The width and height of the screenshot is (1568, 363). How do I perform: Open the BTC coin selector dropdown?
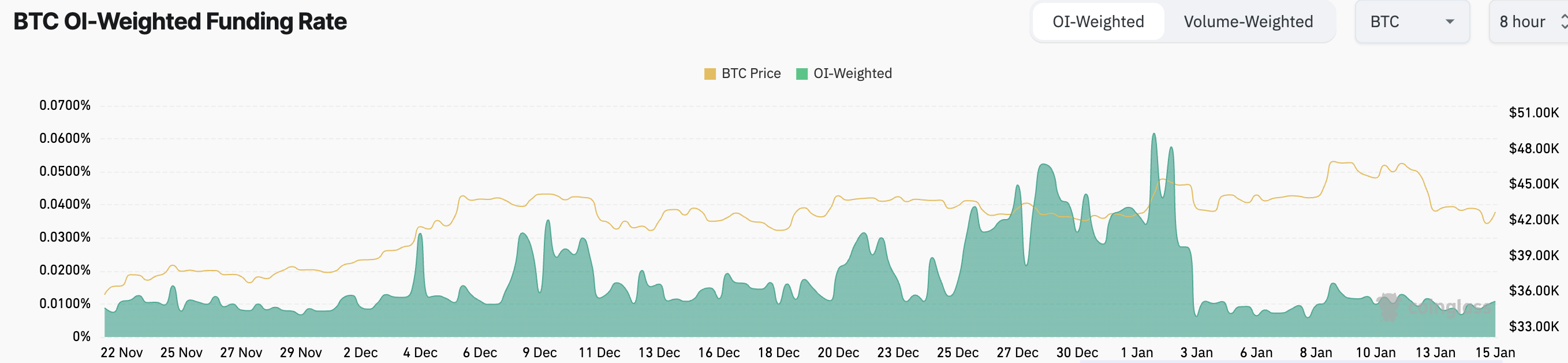pyautogui.click(x=1411, y=22)
